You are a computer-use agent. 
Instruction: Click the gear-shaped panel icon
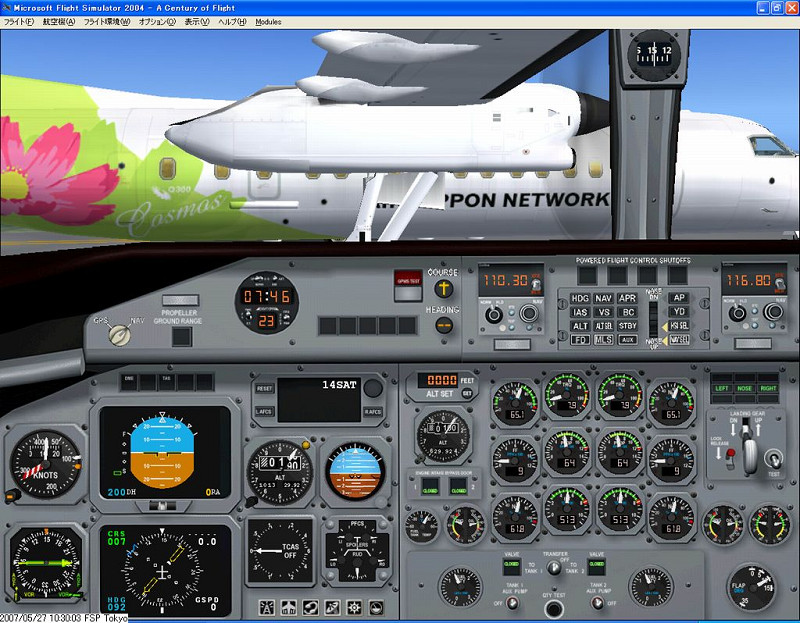tap(354, 607)
